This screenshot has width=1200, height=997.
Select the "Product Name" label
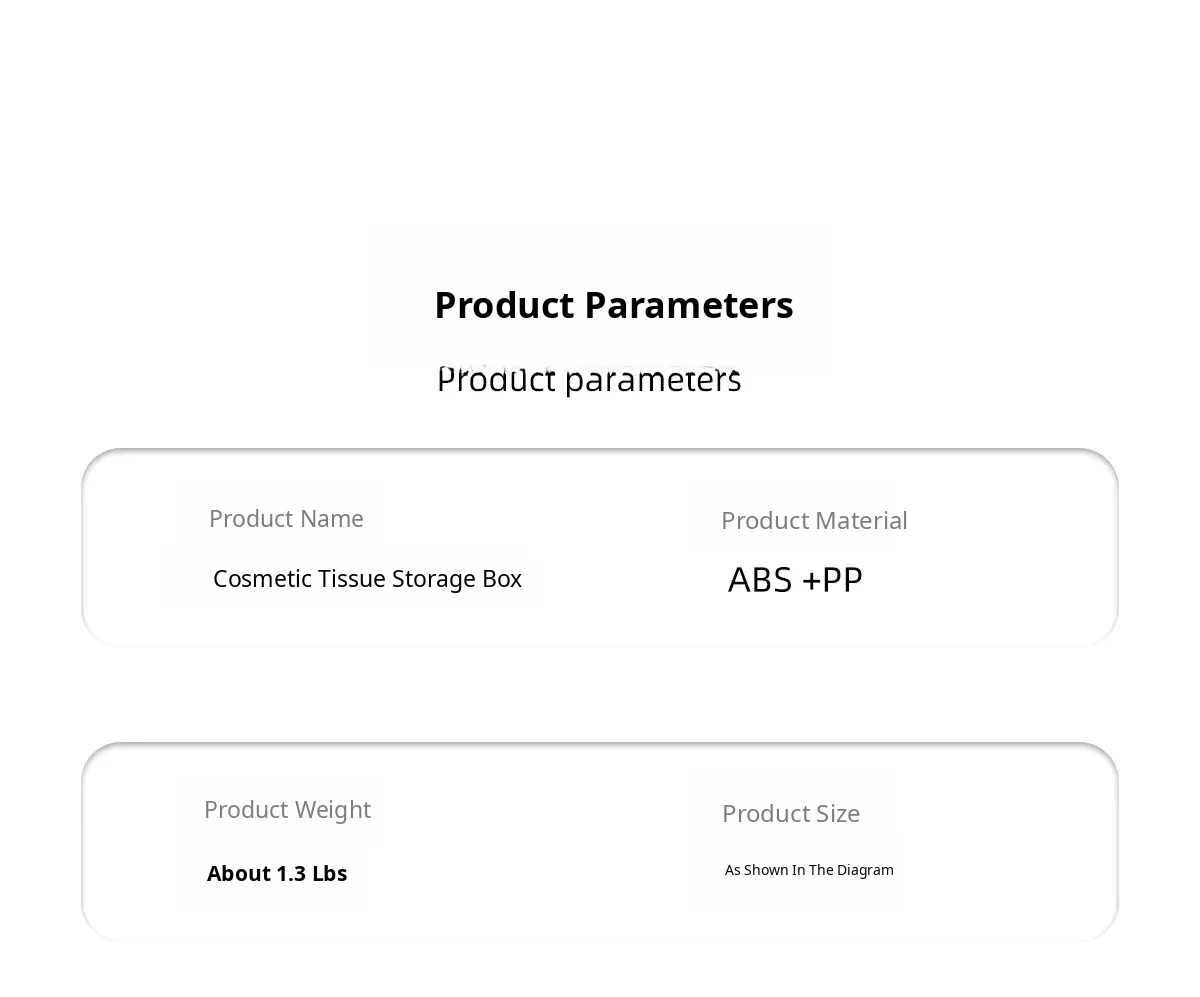(x=286, y=518)
